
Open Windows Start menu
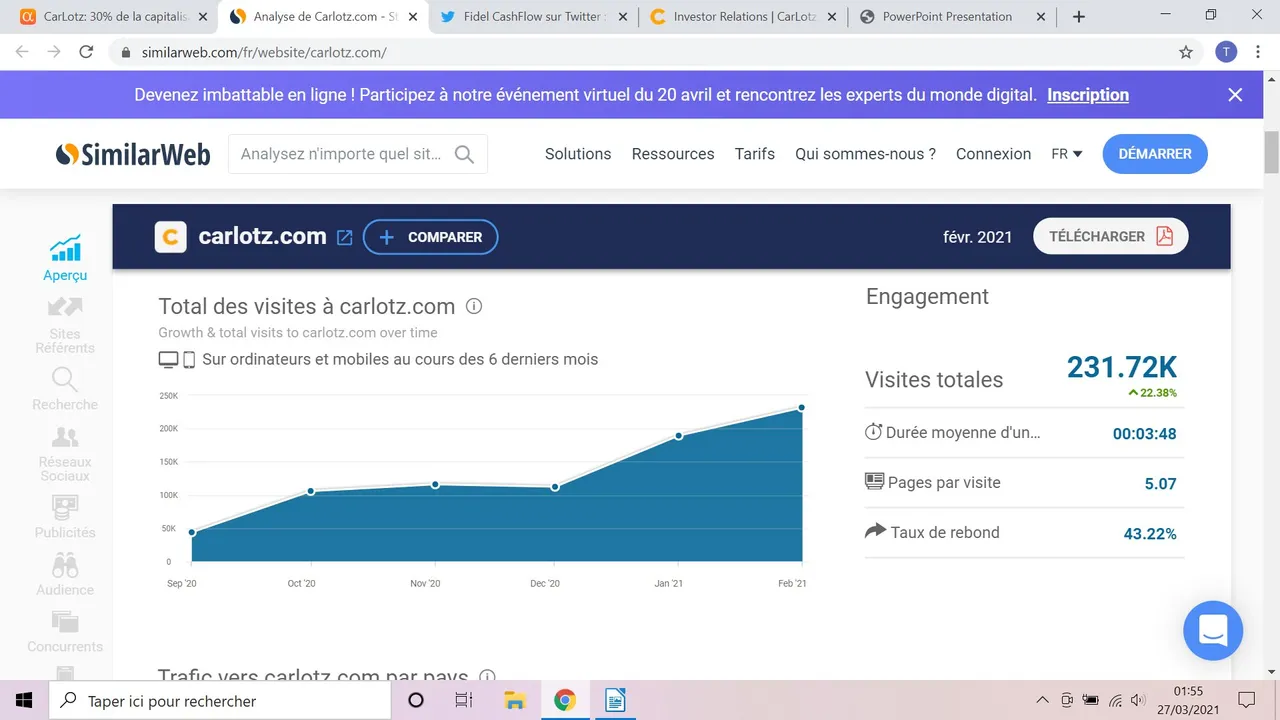24,700
